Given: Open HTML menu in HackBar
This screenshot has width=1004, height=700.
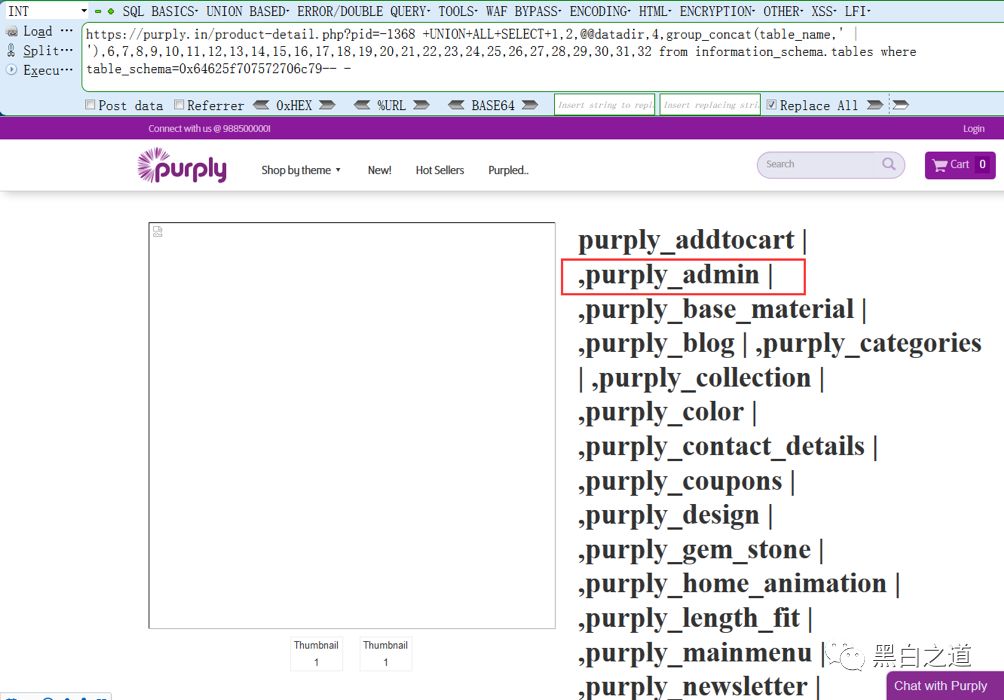Looking at the screenshot, I should pos(656,12).
